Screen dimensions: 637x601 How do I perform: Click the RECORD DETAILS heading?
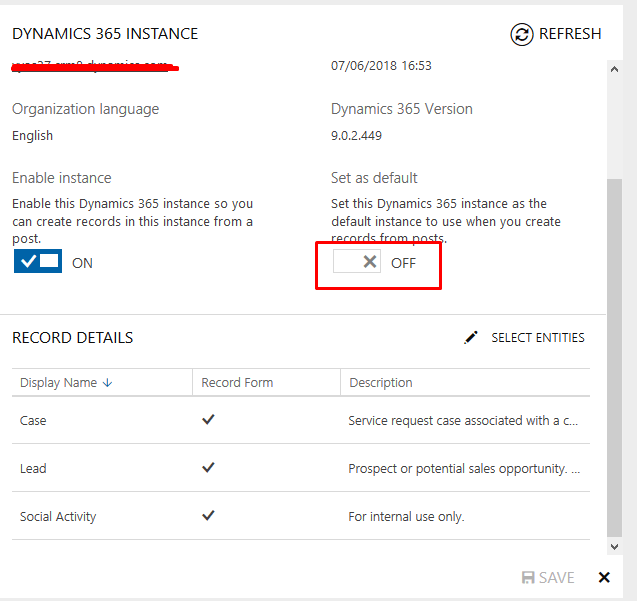[x=73, y=338]
